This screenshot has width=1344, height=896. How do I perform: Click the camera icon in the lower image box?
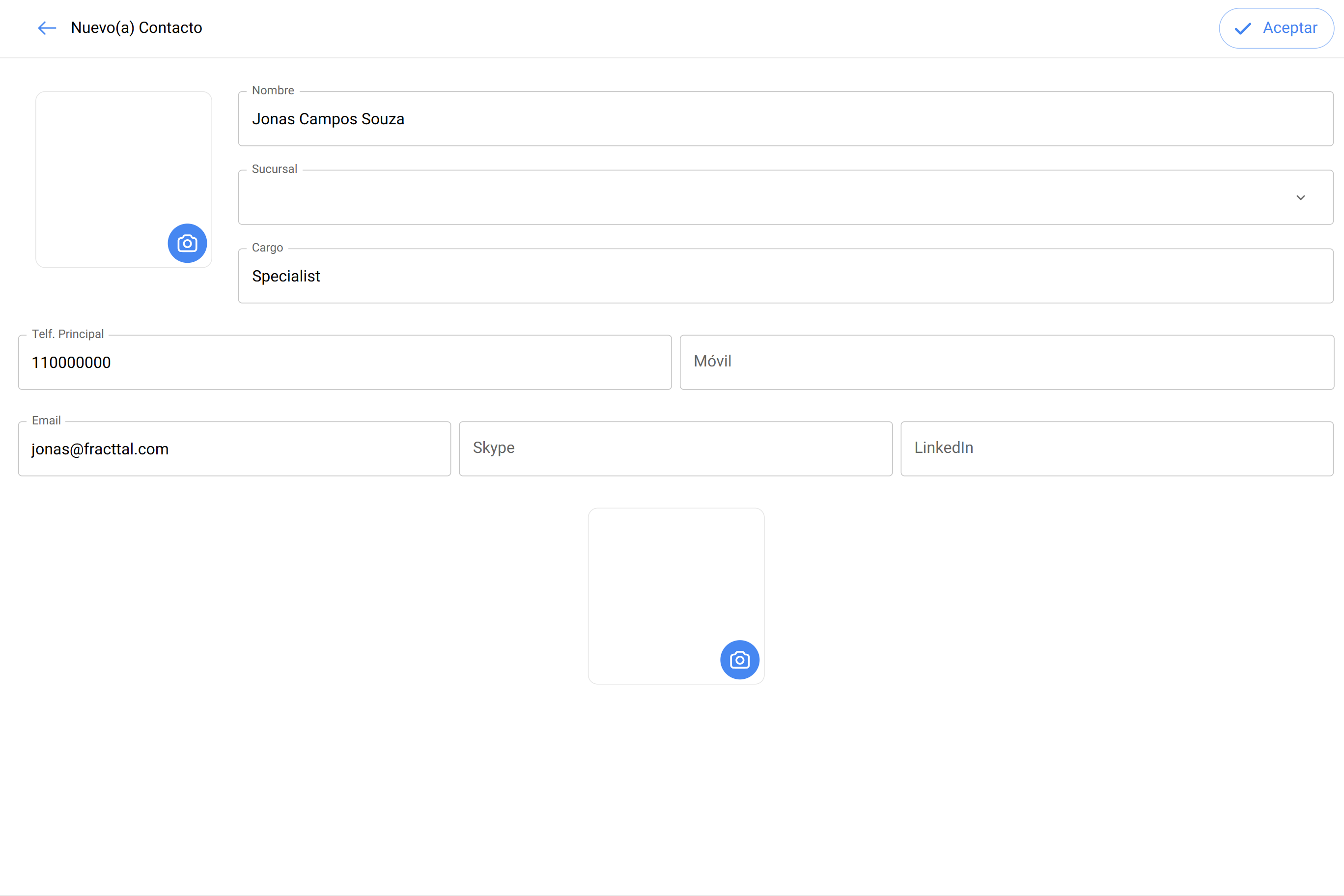coord(739,660)
